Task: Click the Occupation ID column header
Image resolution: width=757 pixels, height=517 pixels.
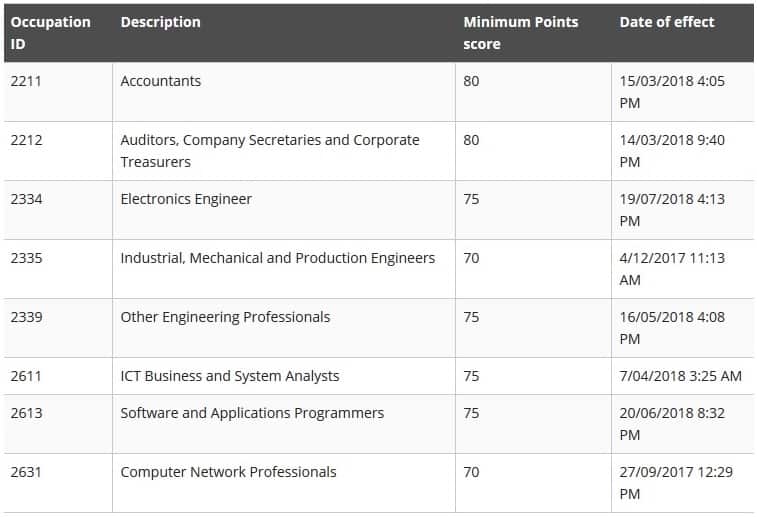Action: (x=50, y=32)
